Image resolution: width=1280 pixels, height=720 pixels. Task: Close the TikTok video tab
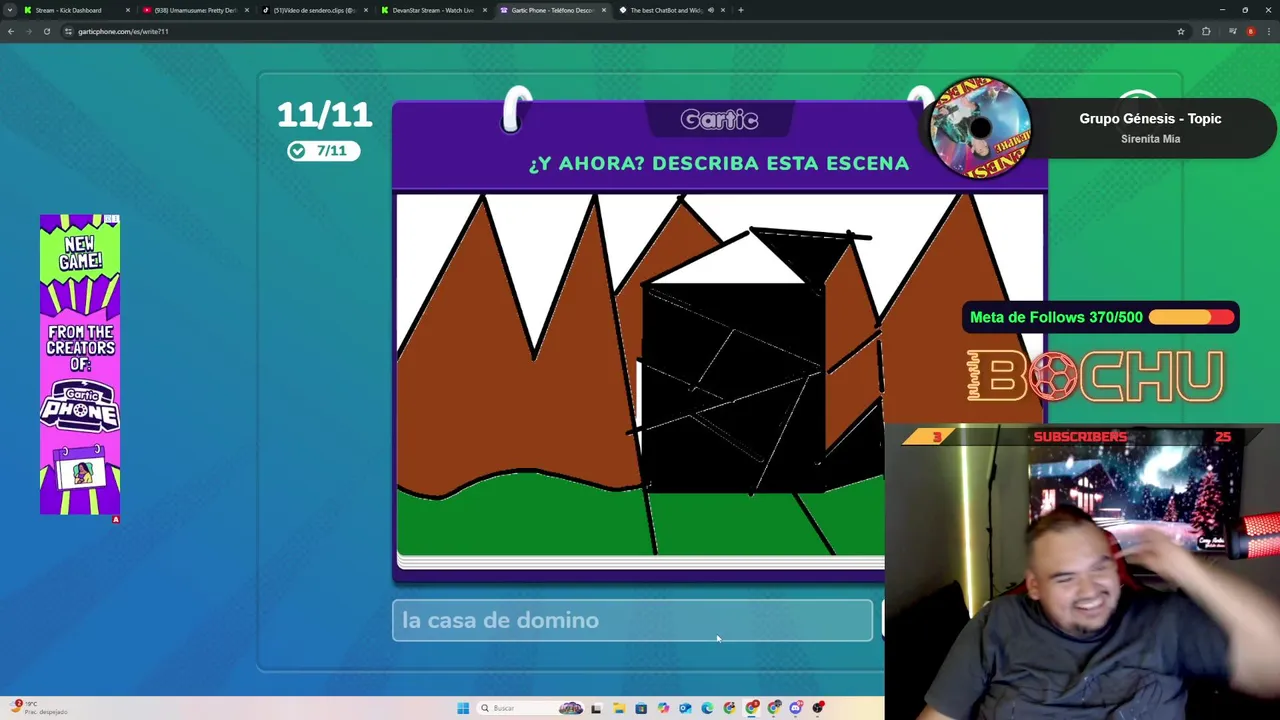coord(365,10)
